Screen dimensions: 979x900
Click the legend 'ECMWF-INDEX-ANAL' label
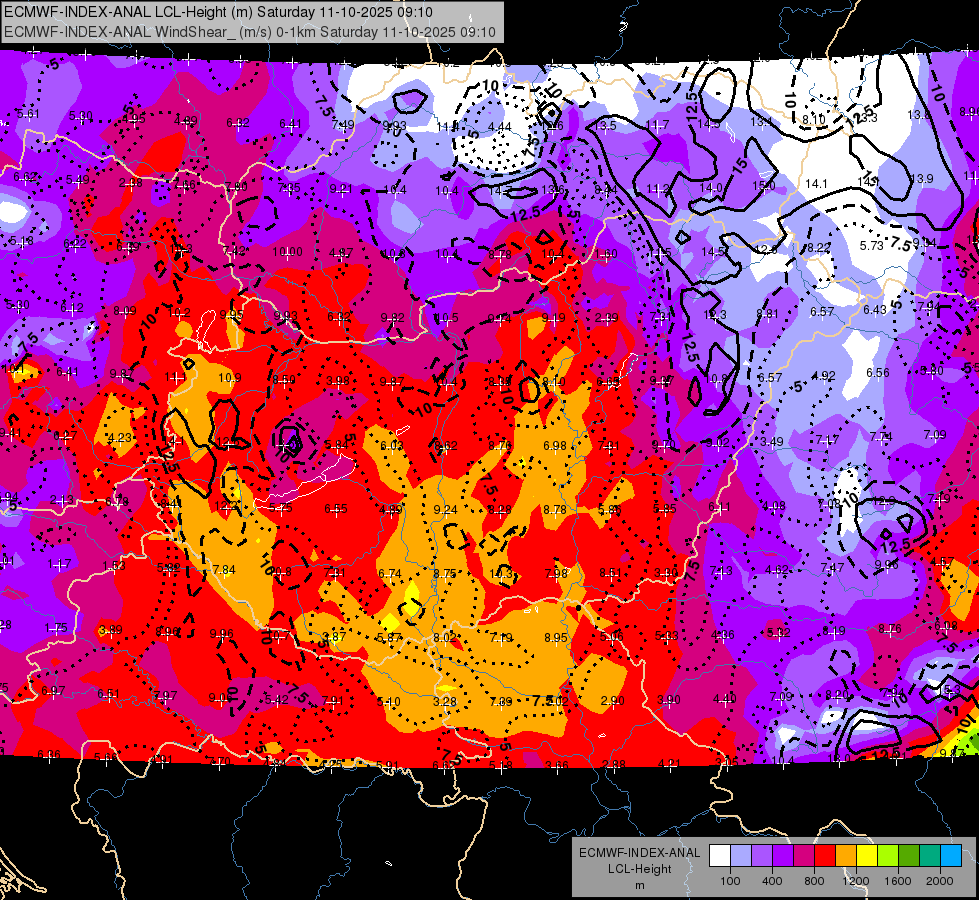click(x=639, y=853)
